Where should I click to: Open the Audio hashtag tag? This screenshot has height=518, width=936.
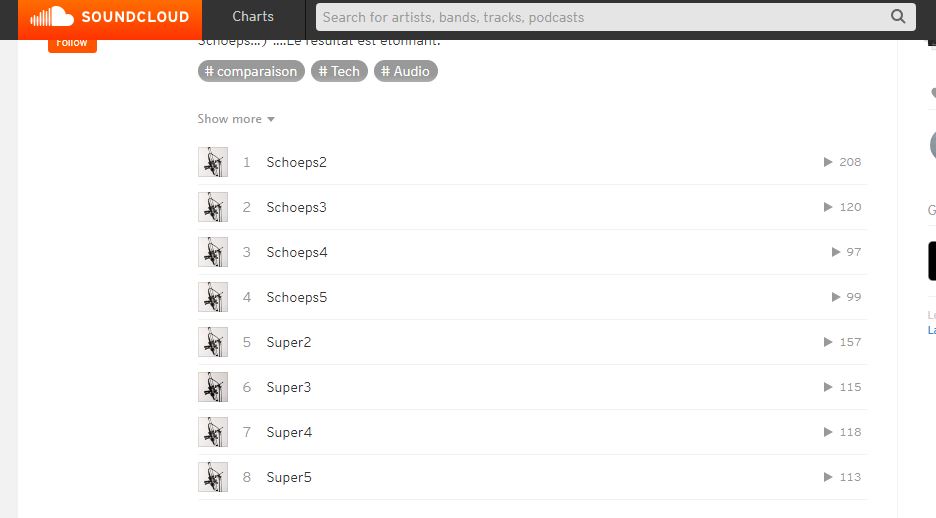(406, 71)
